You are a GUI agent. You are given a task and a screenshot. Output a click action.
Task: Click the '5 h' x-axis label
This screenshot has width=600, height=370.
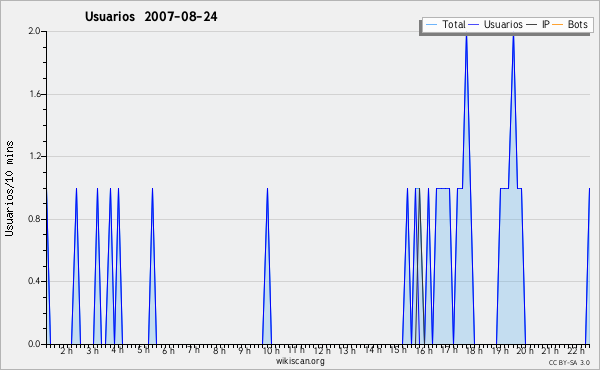point(143,350)
